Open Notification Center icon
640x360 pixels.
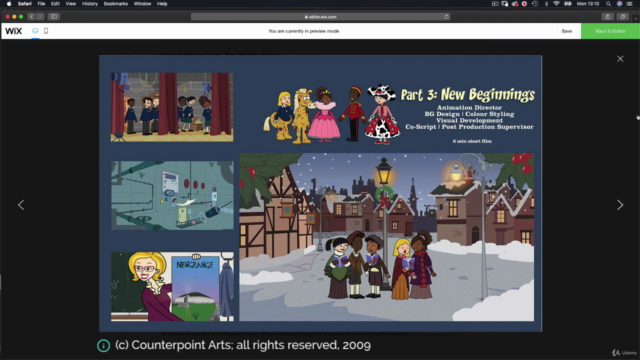pyautogui.click(x=630, y=4)
